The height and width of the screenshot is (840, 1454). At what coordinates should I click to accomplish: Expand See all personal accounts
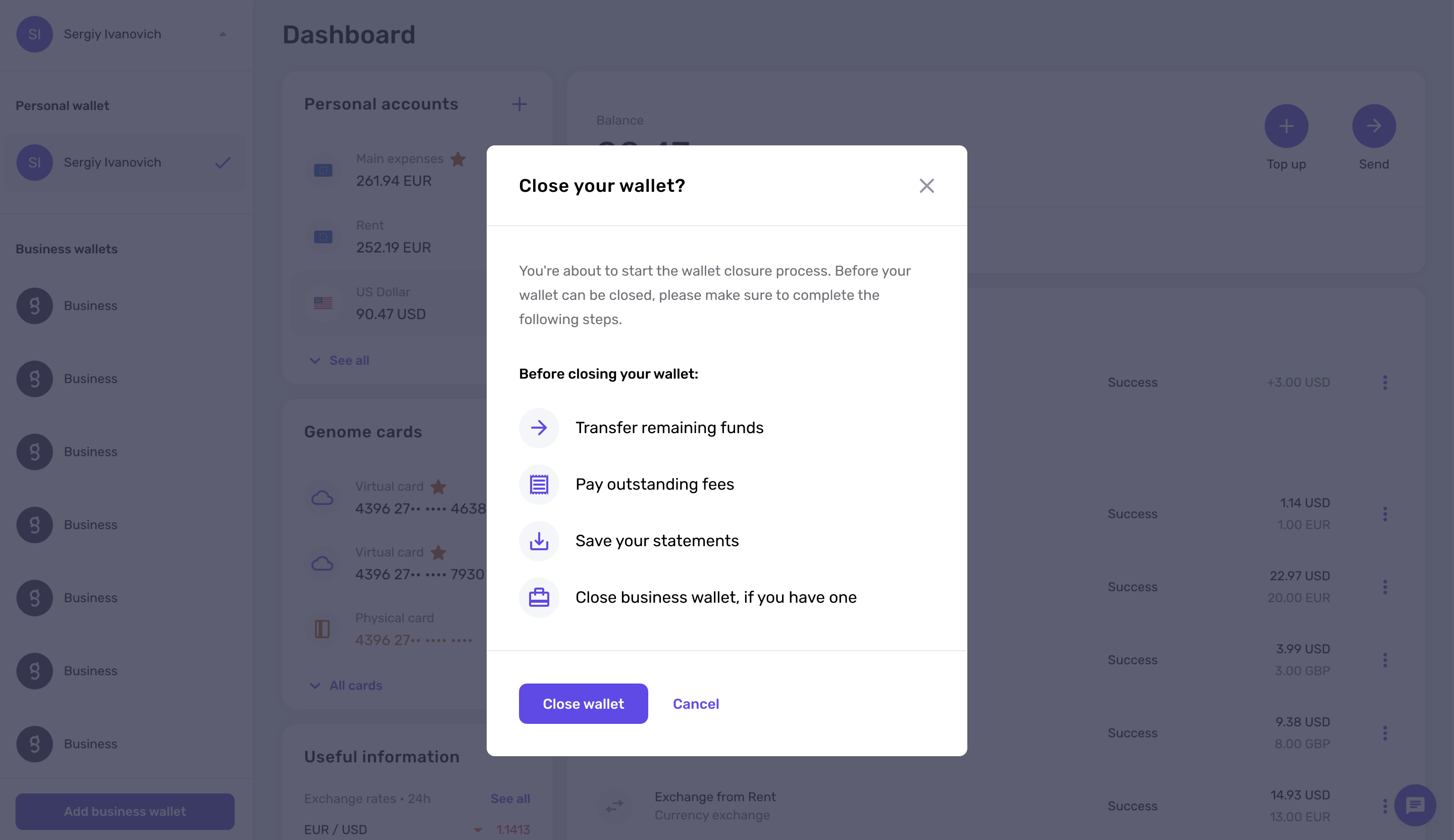coord(340,360)
